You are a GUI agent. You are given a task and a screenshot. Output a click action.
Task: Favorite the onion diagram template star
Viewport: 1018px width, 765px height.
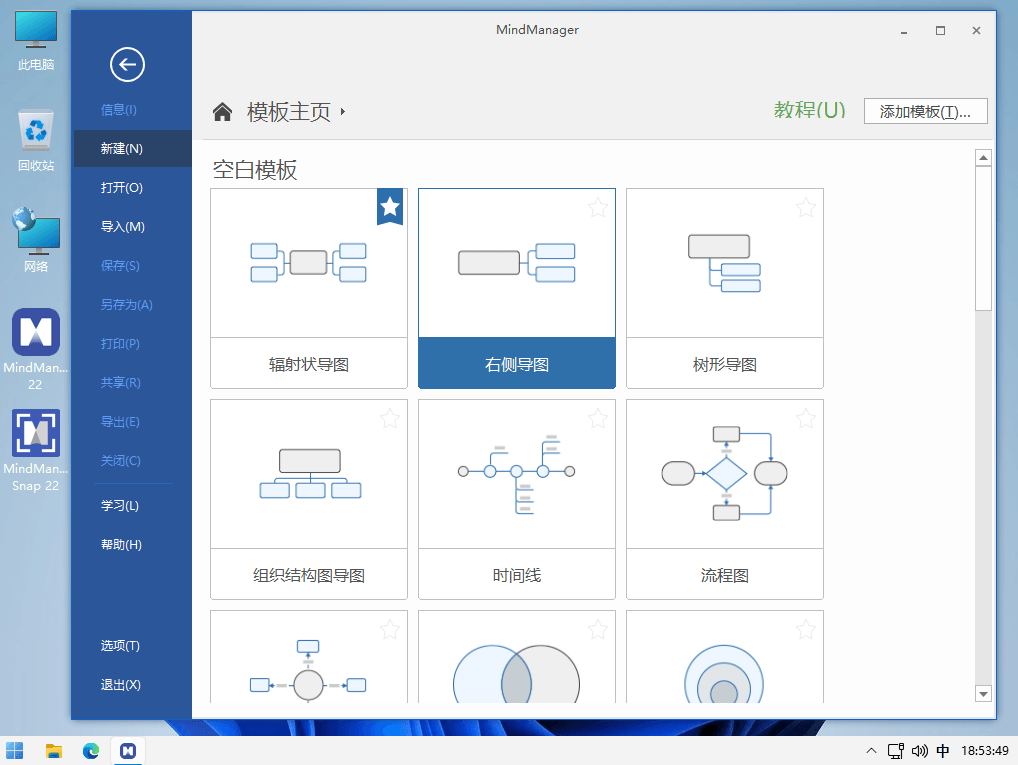point(806,629)
